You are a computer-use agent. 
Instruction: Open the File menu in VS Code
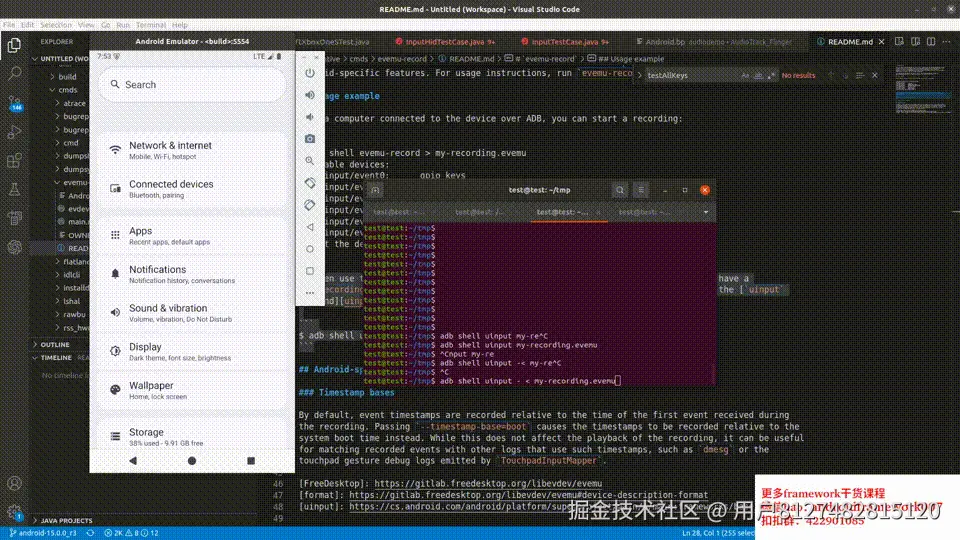click(9, 25)
